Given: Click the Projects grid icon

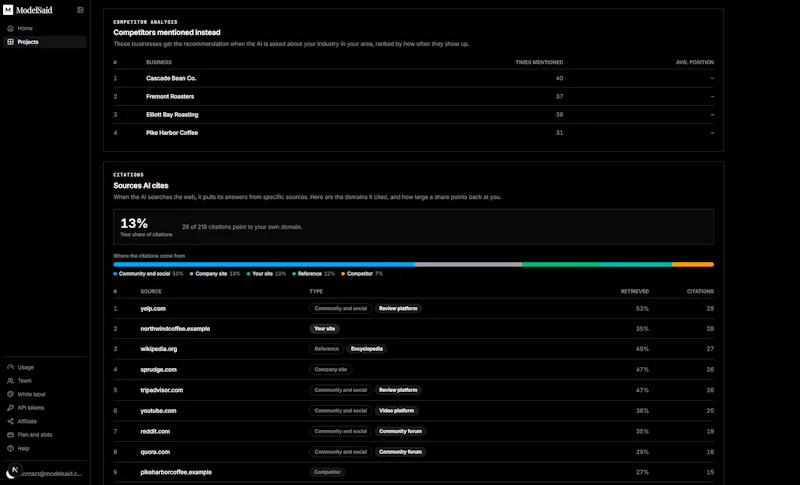Looking at the screenshot, I should [x=10, y=42].
